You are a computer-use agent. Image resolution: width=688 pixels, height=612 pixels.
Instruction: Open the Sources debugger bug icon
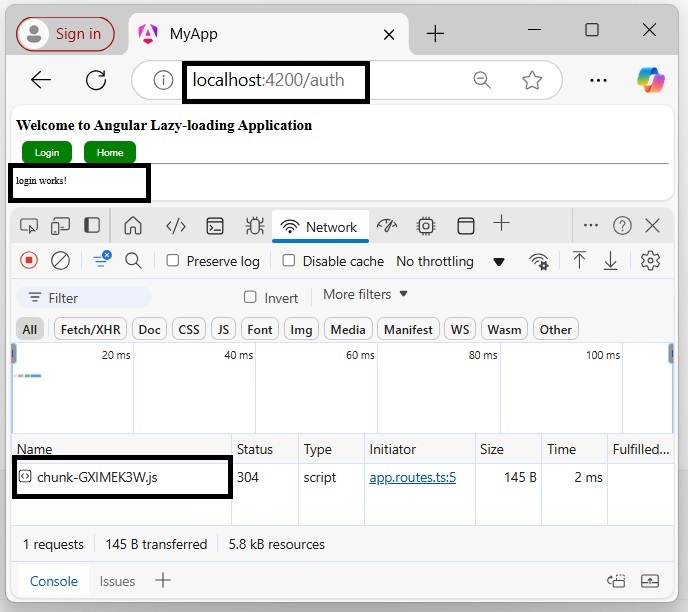254,226
